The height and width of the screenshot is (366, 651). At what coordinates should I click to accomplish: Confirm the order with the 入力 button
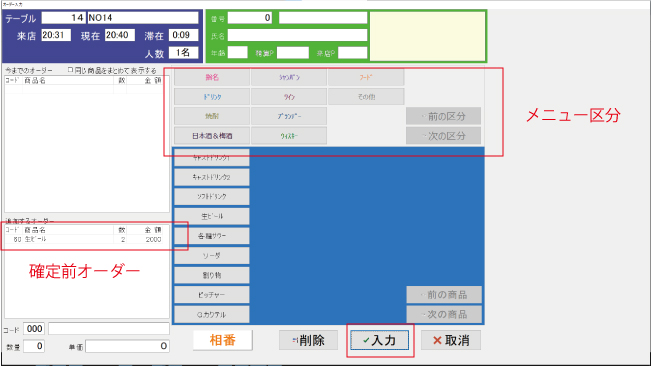(x=379, y=340)
